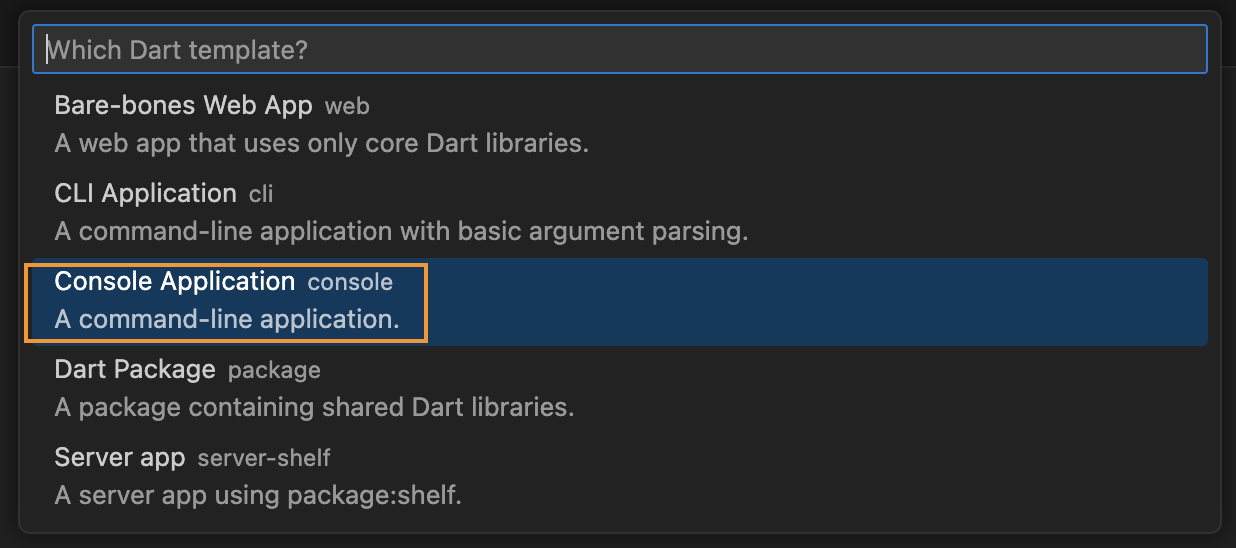Click description "A web app that uses only core Dart libraries"
1236x548 pixels.
(321, 143)
